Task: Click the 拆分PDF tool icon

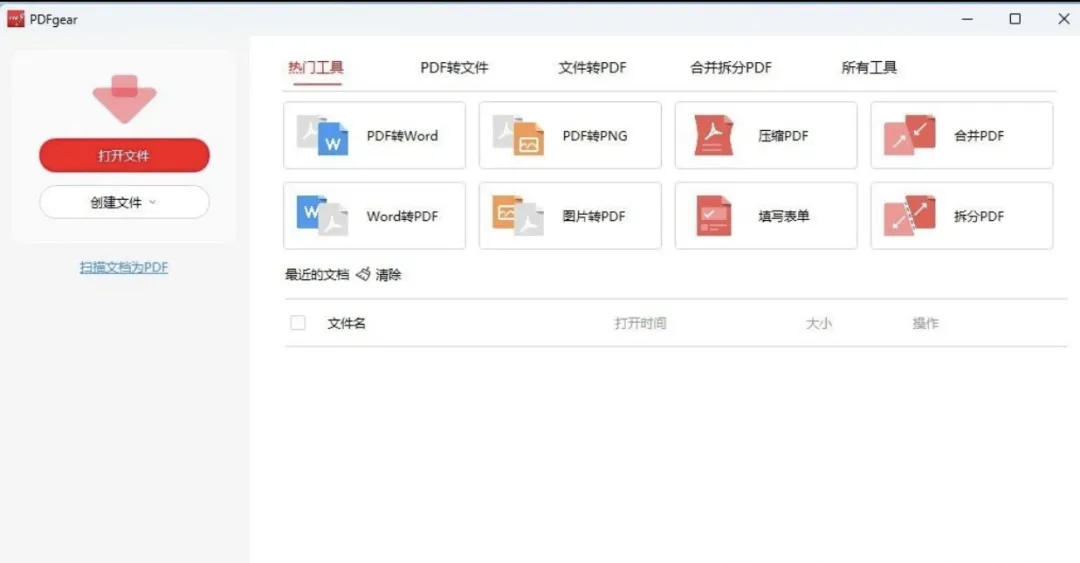Action: [x=909, y=216]
